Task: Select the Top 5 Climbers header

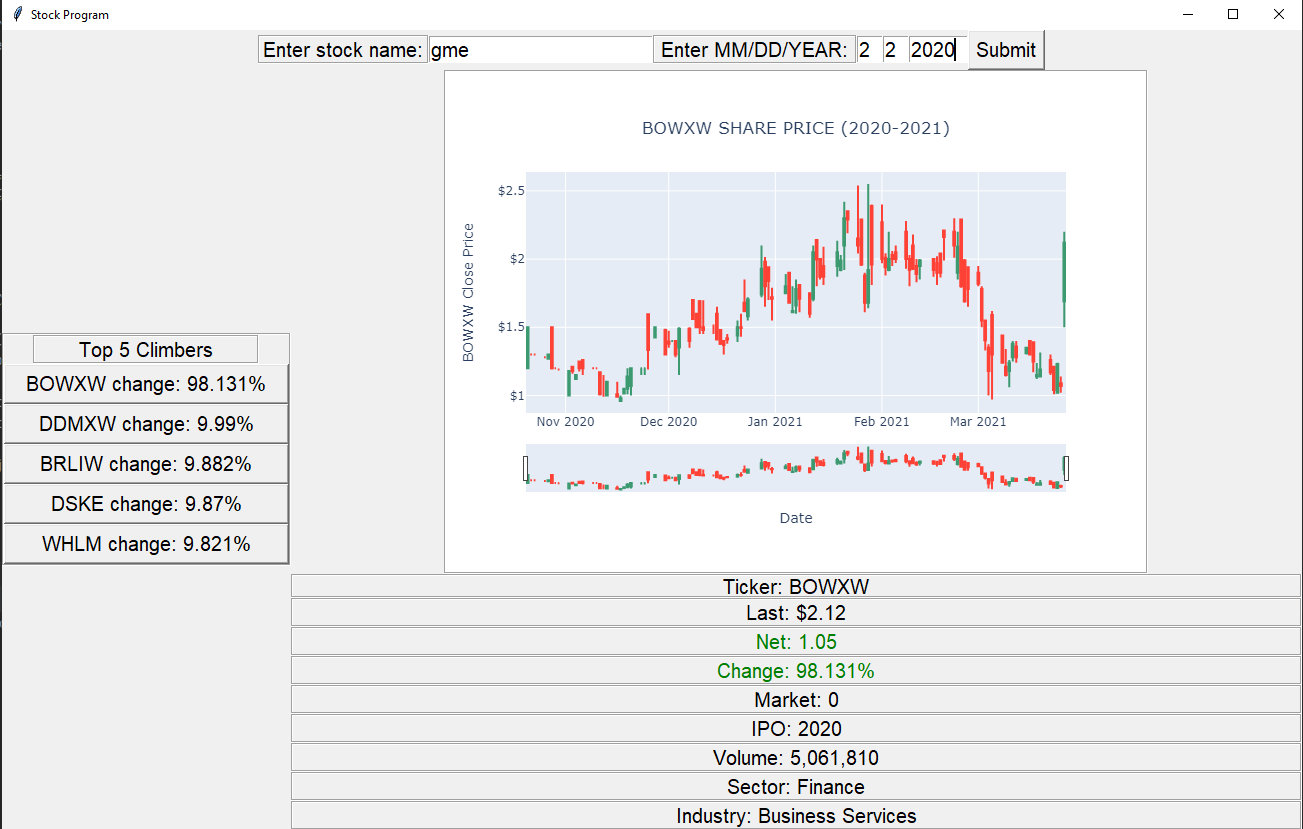Action: pyautogui.click(x=145, y=349)
